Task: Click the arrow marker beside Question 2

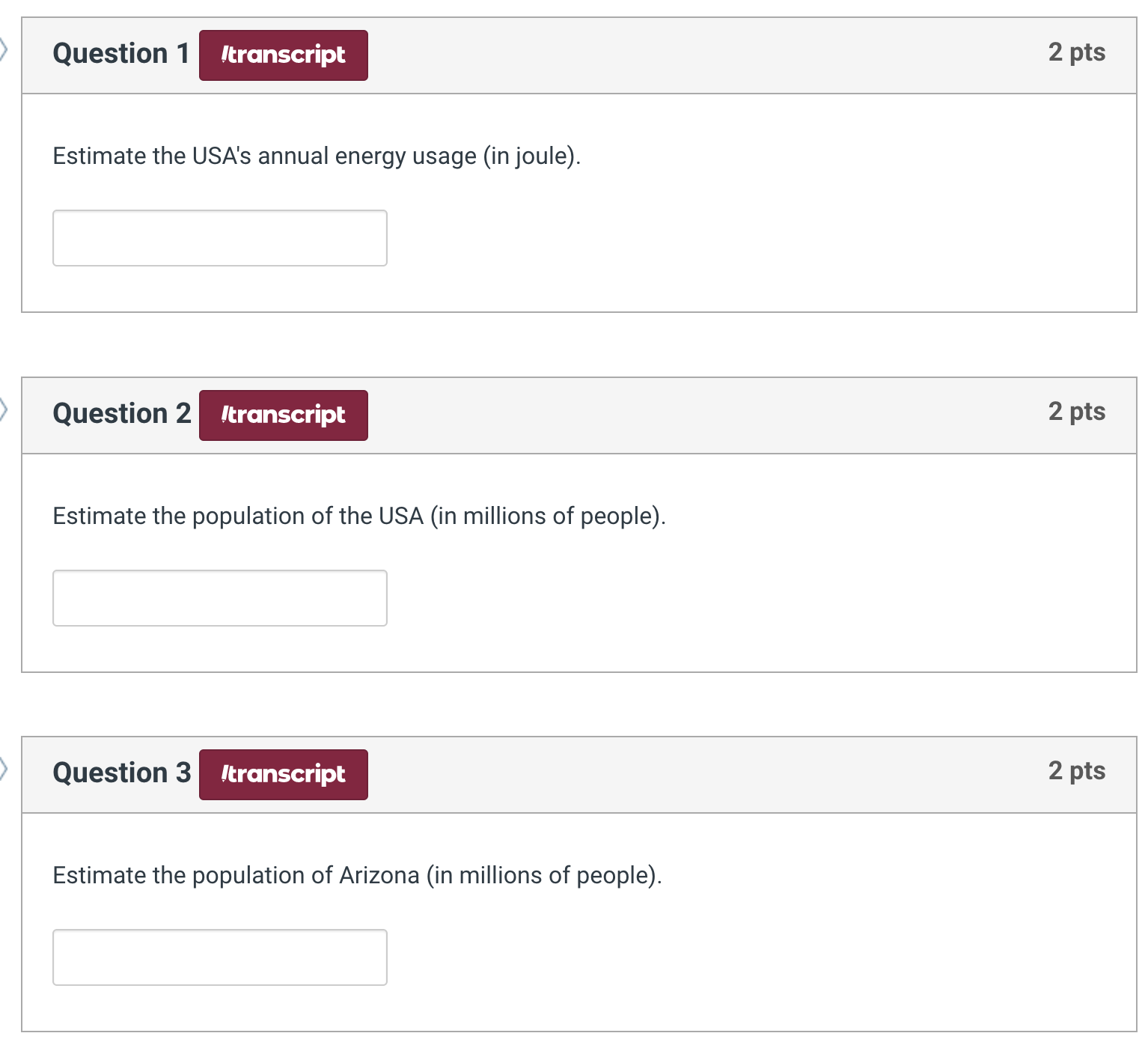Action: [x=4, y=409]
